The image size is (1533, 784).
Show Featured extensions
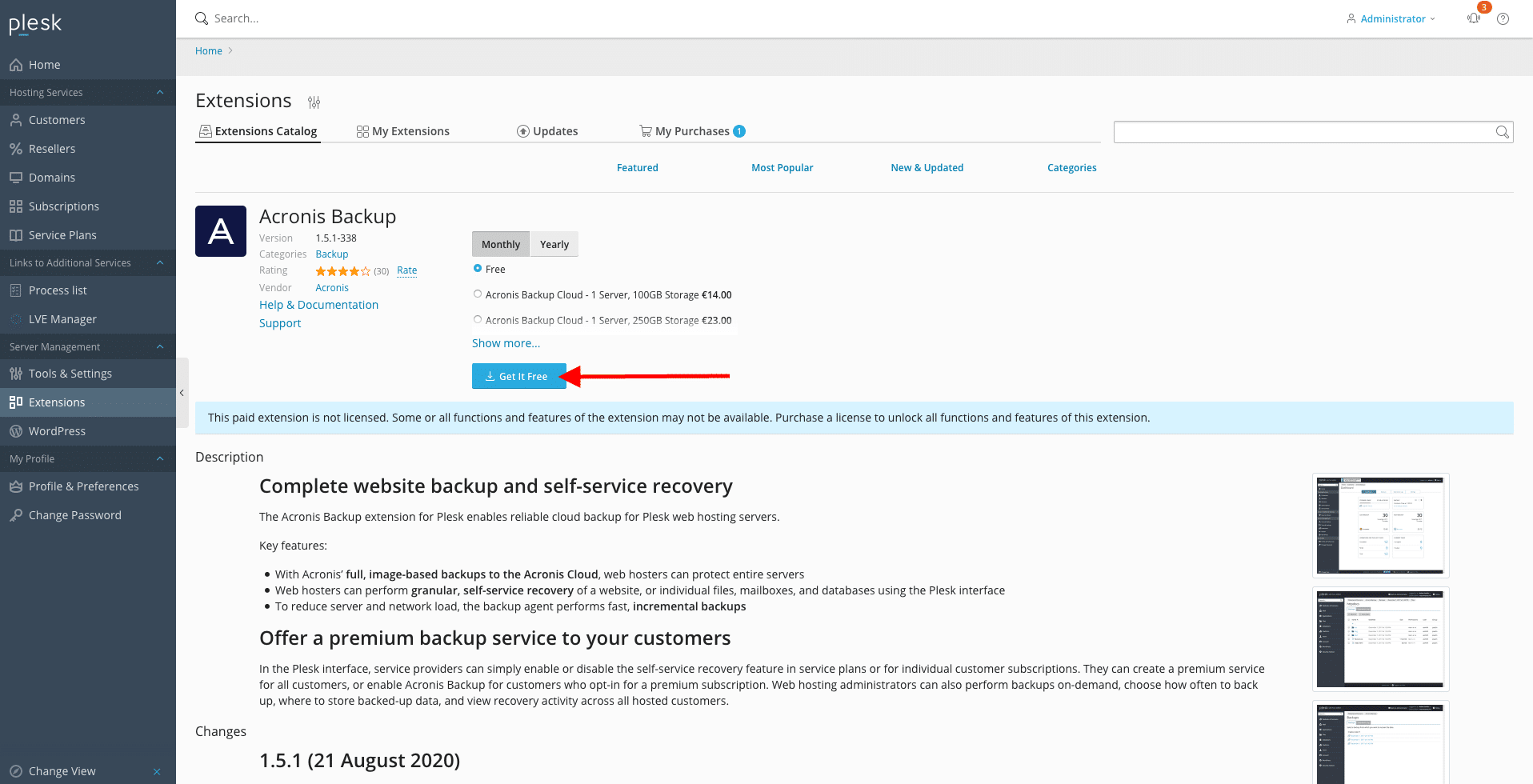point(638,168)
